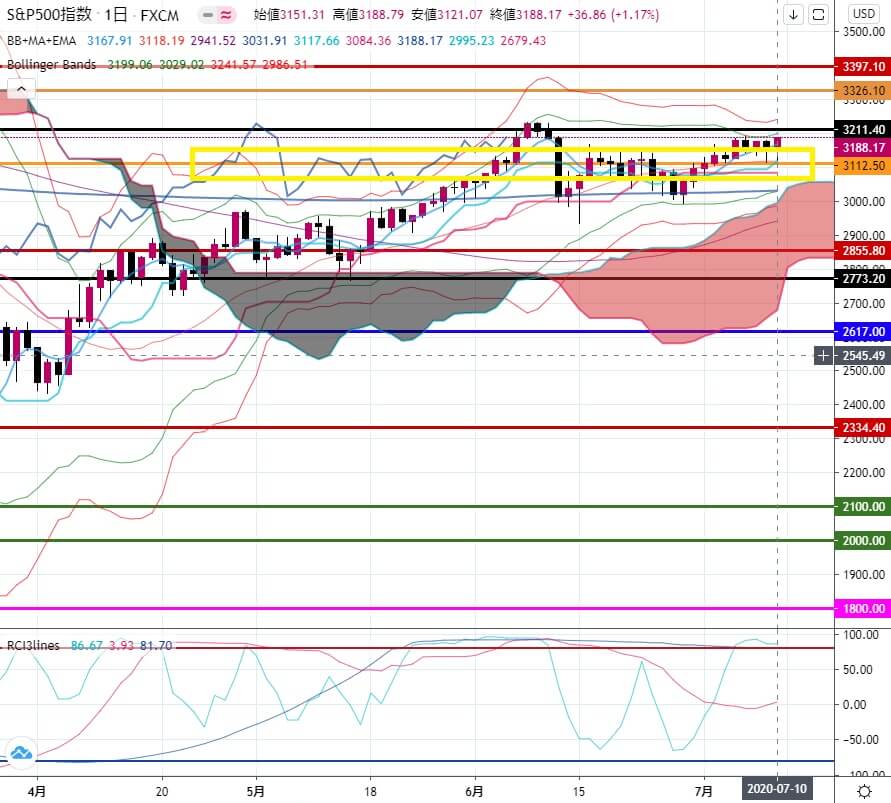Screen dimensions: 891x803
Task: Click the scroll-down arrow button at chart top
Action: pyautogui.click(x=793, y=14)
